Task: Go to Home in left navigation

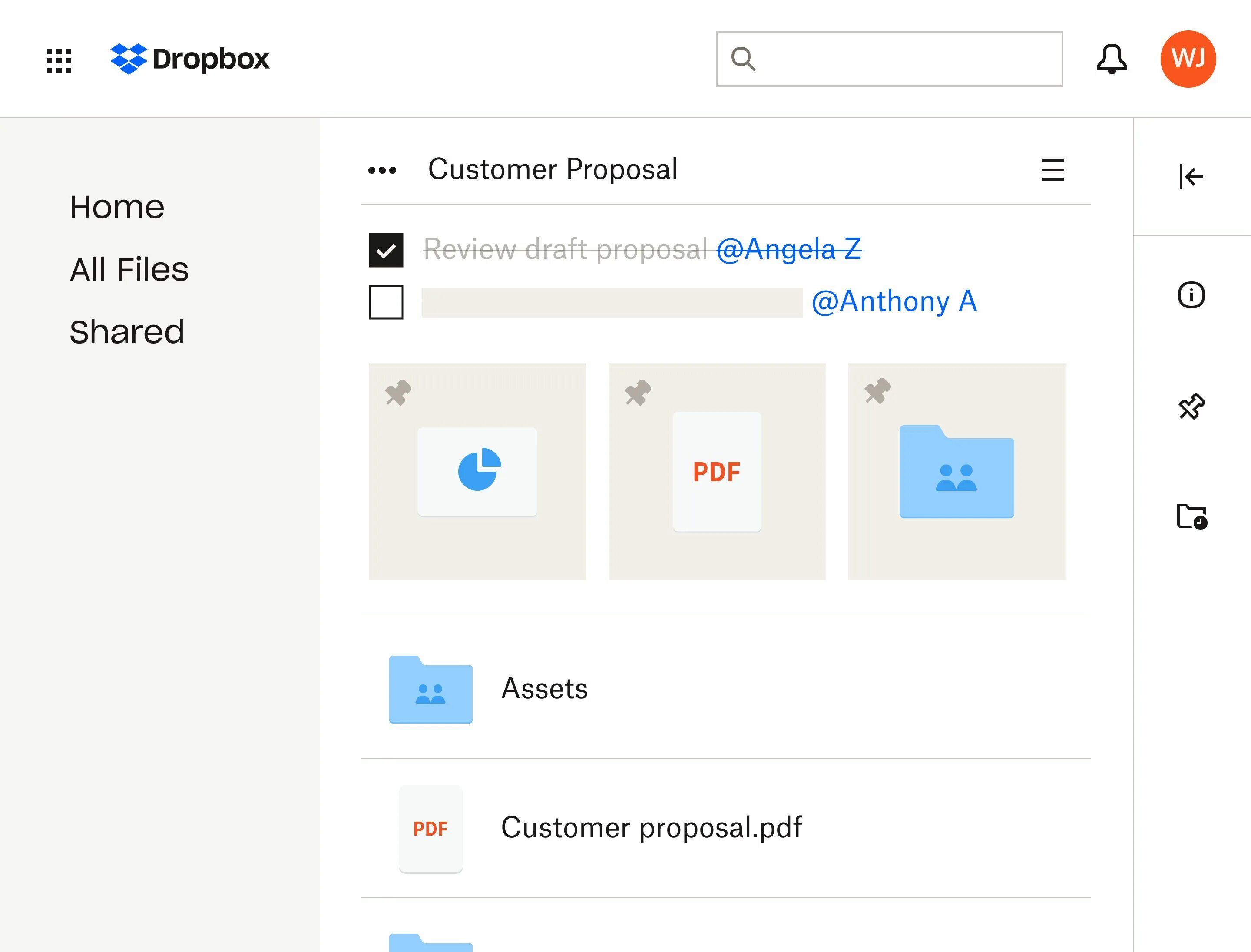Action: click(x=117, y=207)
